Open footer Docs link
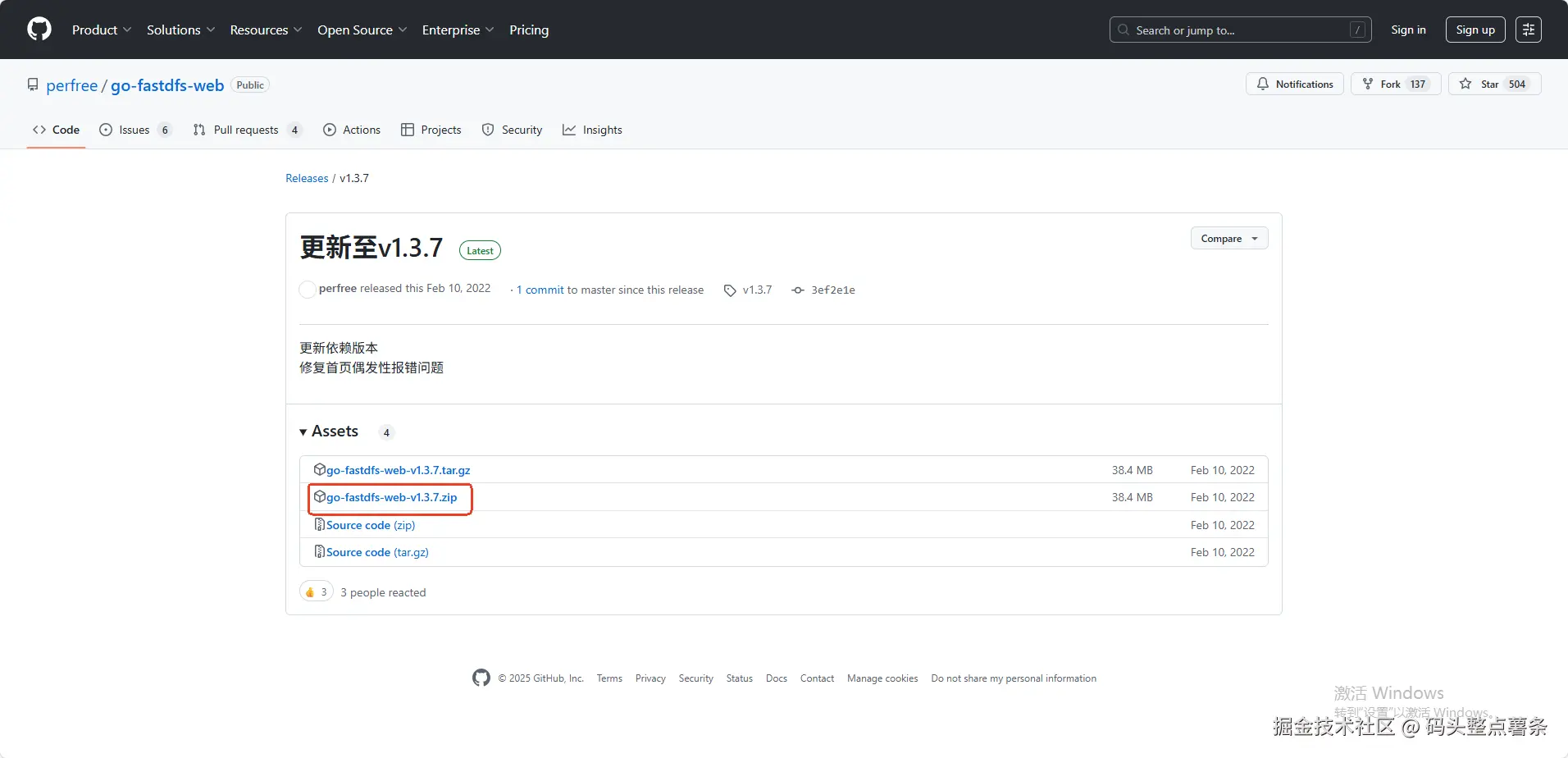Image resolution: width=1568 pixels, height=758 pixels. tap(777, 678)
